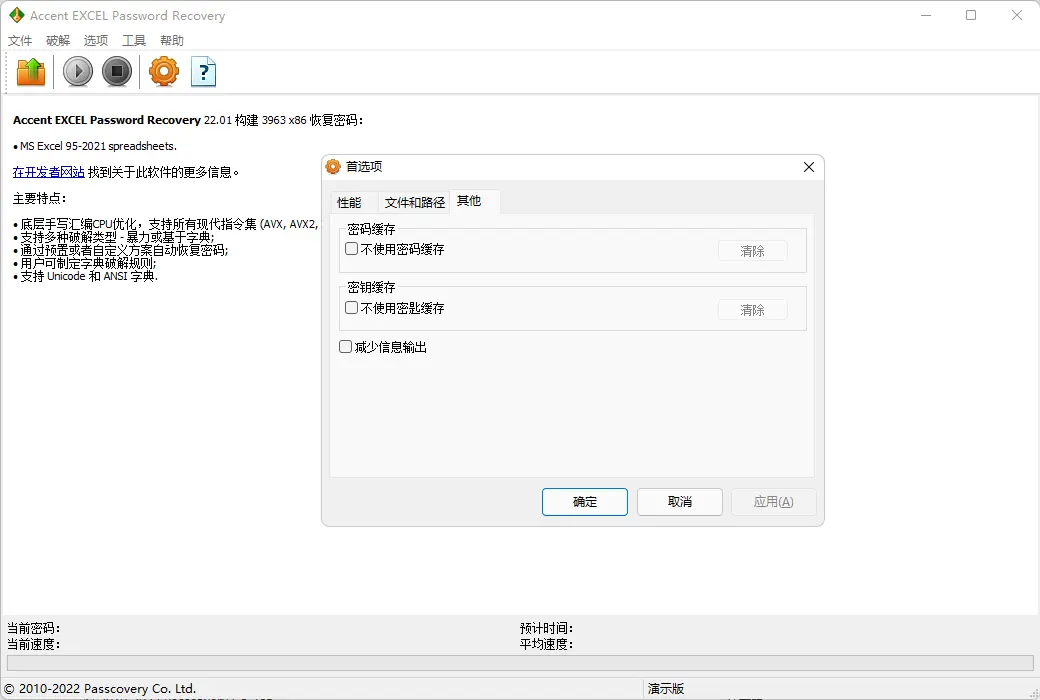
Task: Open the 工具 menu
Action: (x=133, y=40)
